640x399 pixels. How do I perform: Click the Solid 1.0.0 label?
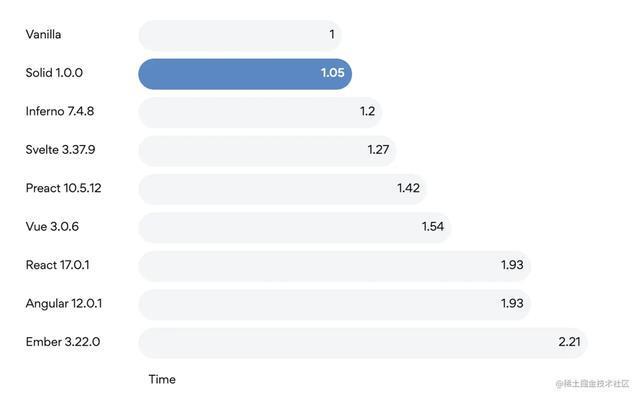click(54, 73)
